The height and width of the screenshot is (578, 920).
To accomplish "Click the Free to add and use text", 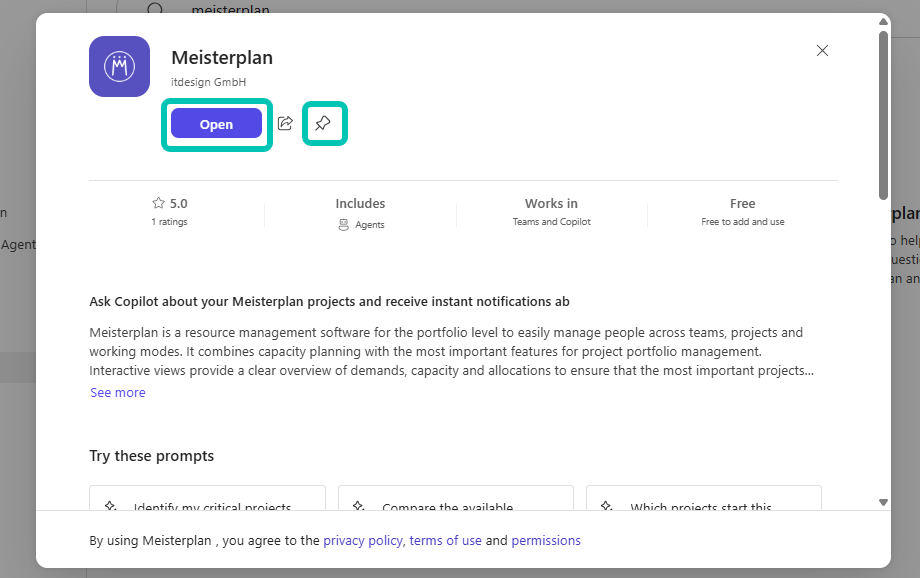I will coord(743,222).
